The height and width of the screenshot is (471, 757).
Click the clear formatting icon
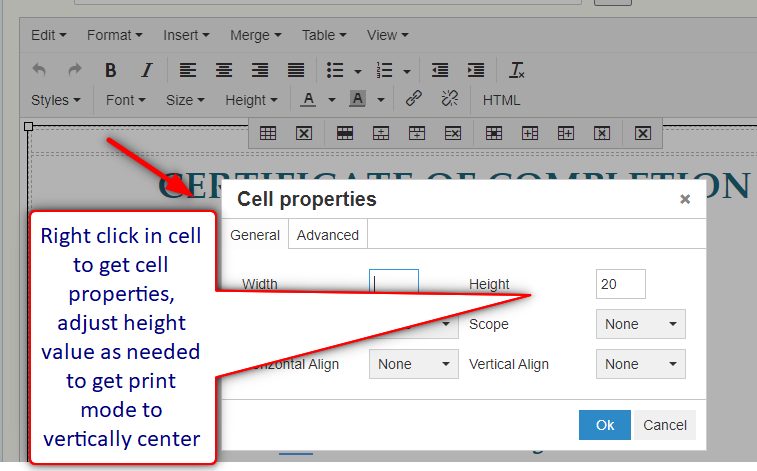[x=517, y=70]
